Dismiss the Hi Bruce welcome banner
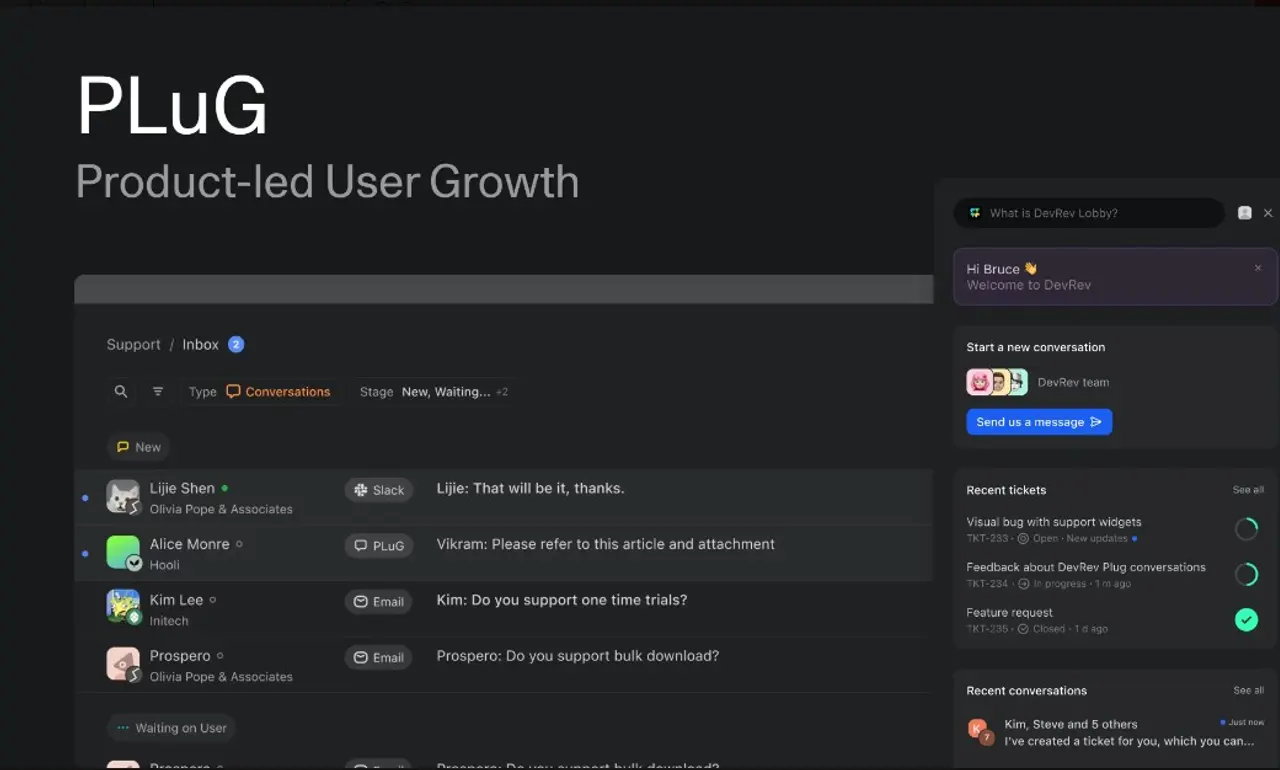The width and height of the screenshot is (1280, 770). coord(1258,268)
